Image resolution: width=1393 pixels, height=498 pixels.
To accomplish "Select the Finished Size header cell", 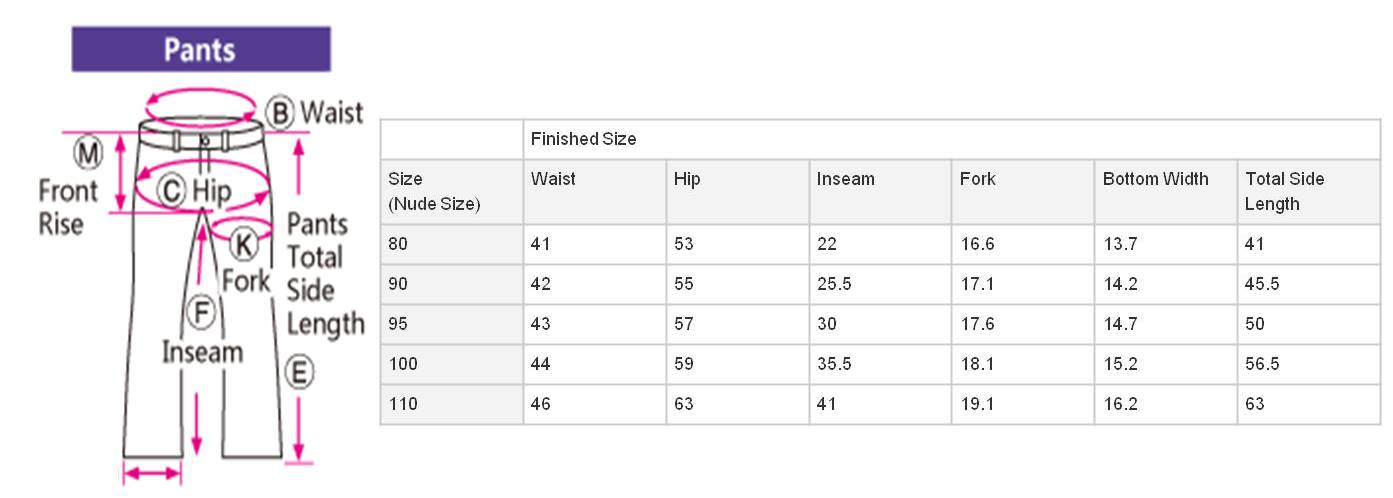I will tap(952, 140).
